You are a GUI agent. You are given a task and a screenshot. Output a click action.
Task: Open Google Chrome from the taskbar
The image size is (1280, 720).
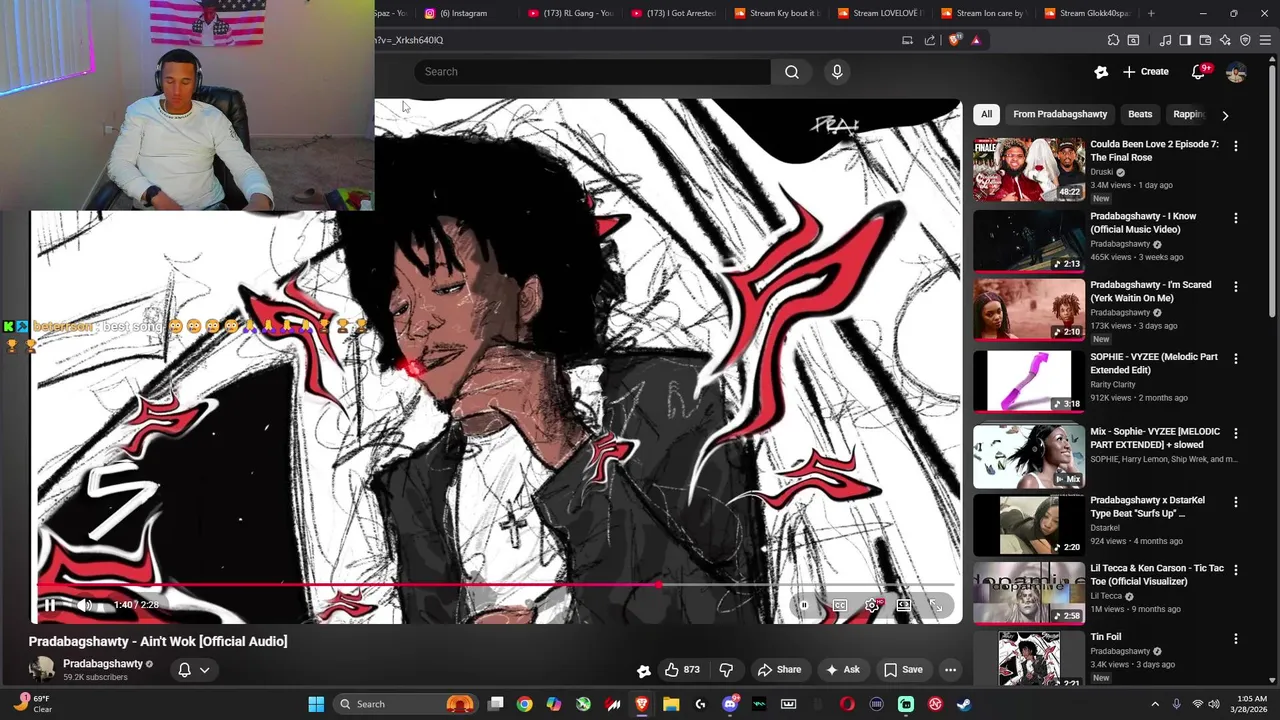[x=524, y=704]
